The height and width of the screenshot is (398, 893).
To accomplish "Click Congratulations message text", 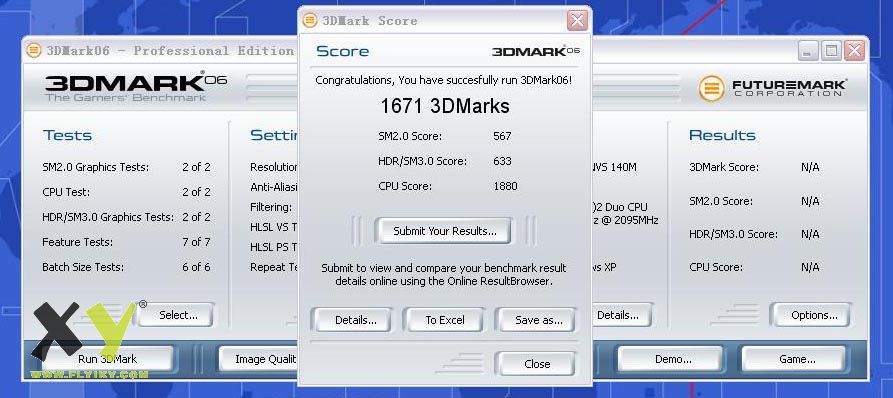I will pos(444,80).
